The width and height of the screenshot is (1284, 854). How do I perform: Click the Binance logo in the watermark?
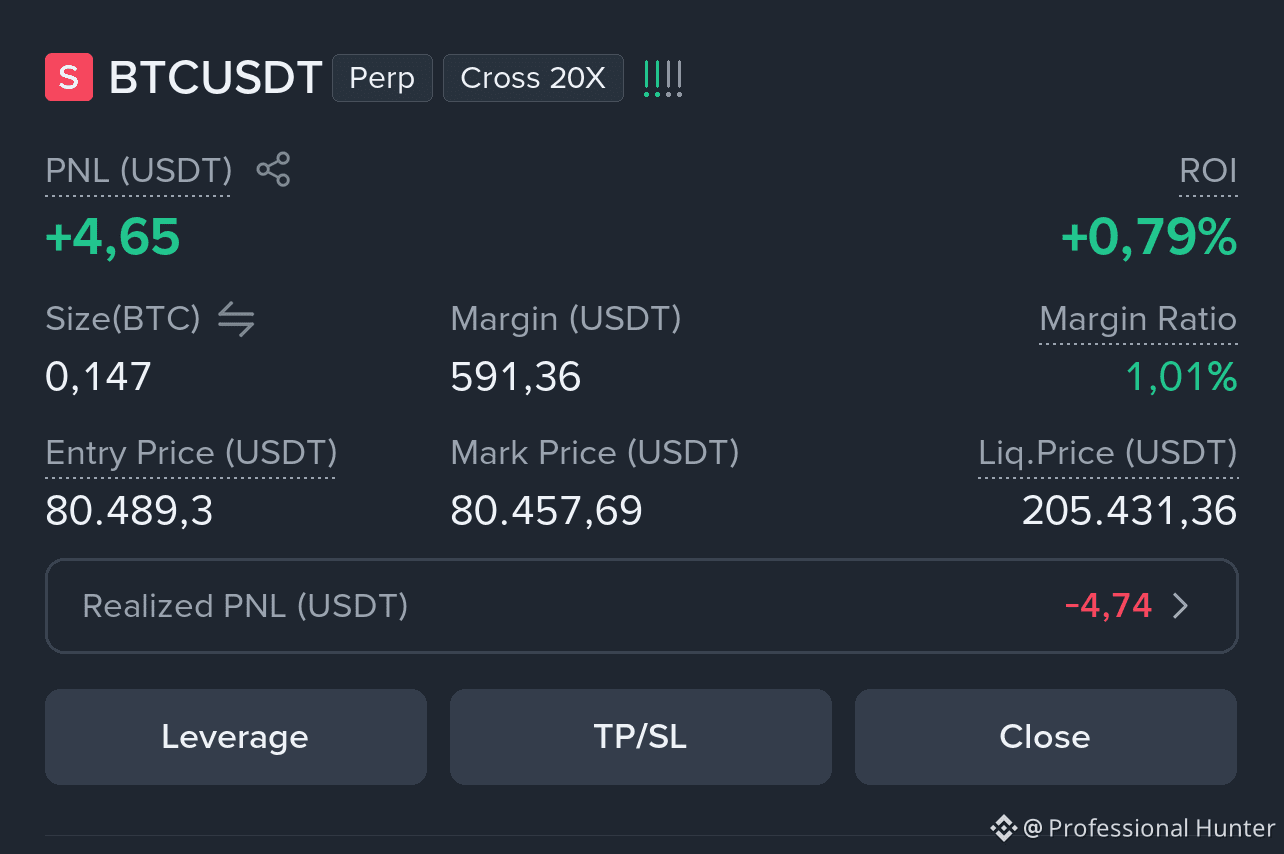click(x=1003, y=828)
